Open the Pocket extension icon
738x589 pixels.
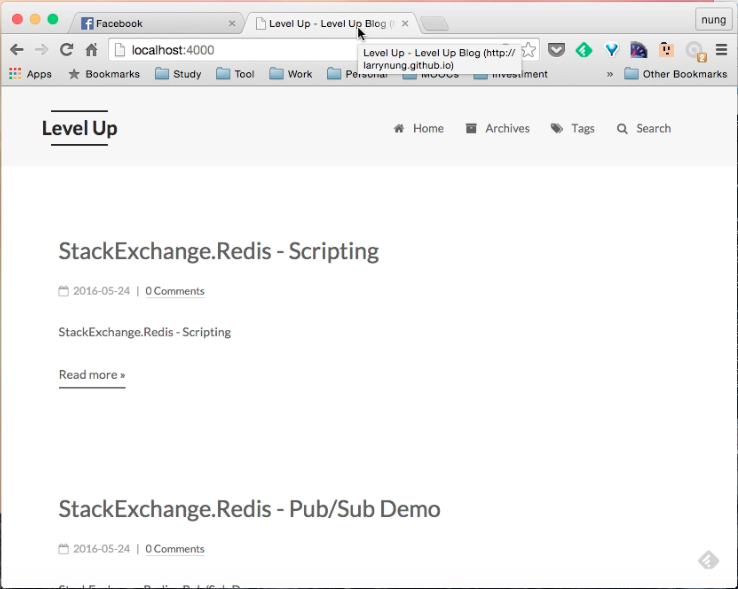556,50
